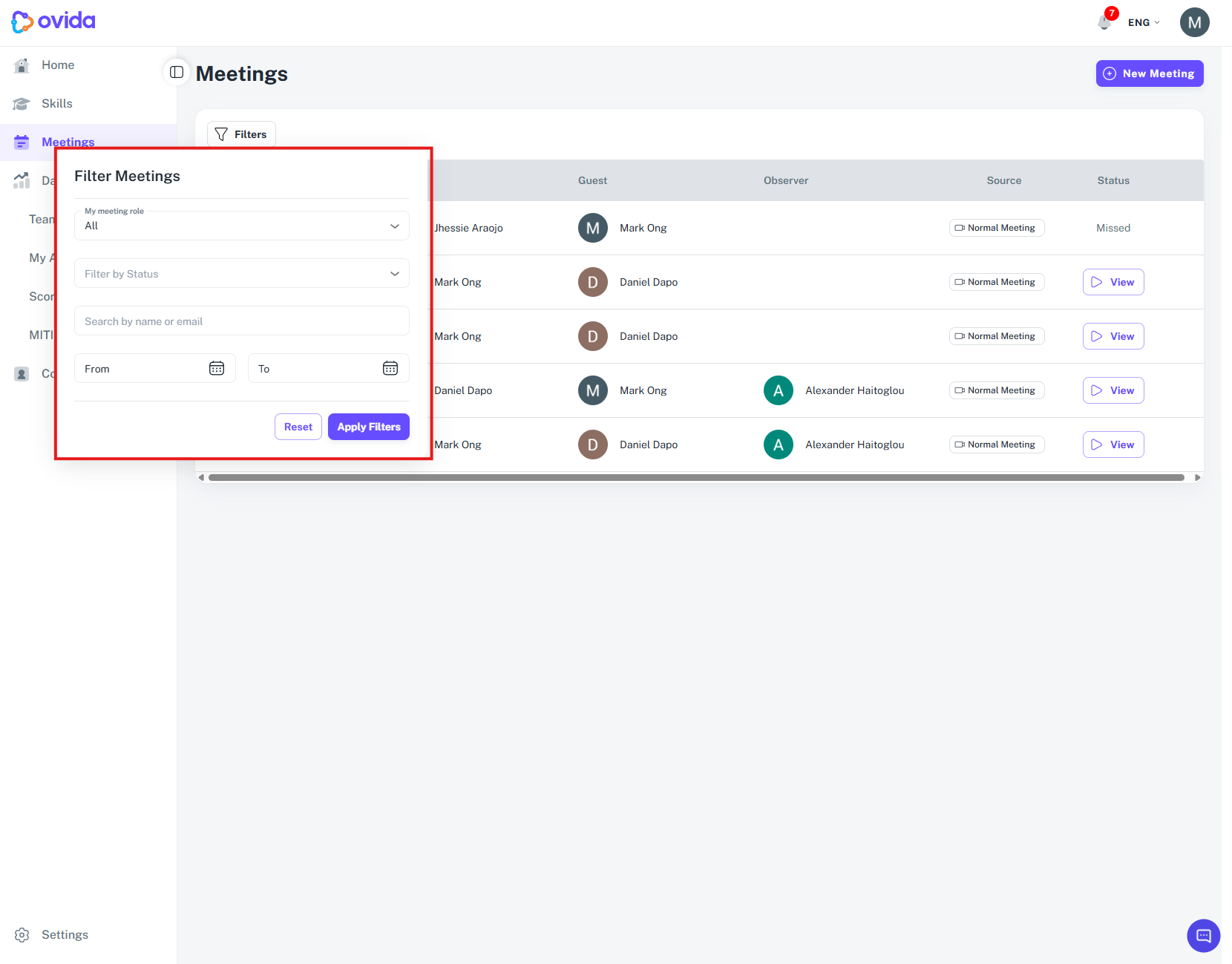Click the Status column header
This screenshot has width=1232, height=964.
pyautogui.click(x=1113, y=180)
